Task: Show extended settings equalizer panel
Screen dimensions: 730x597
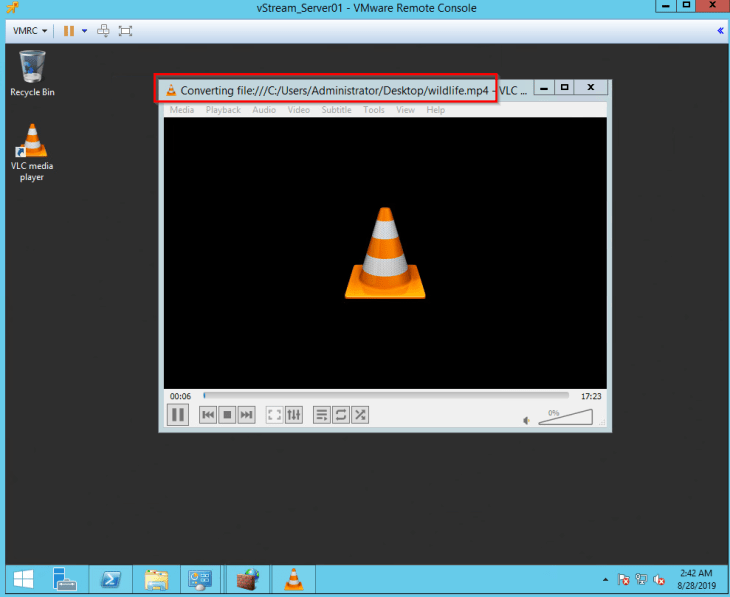Action: pos(294,414)
